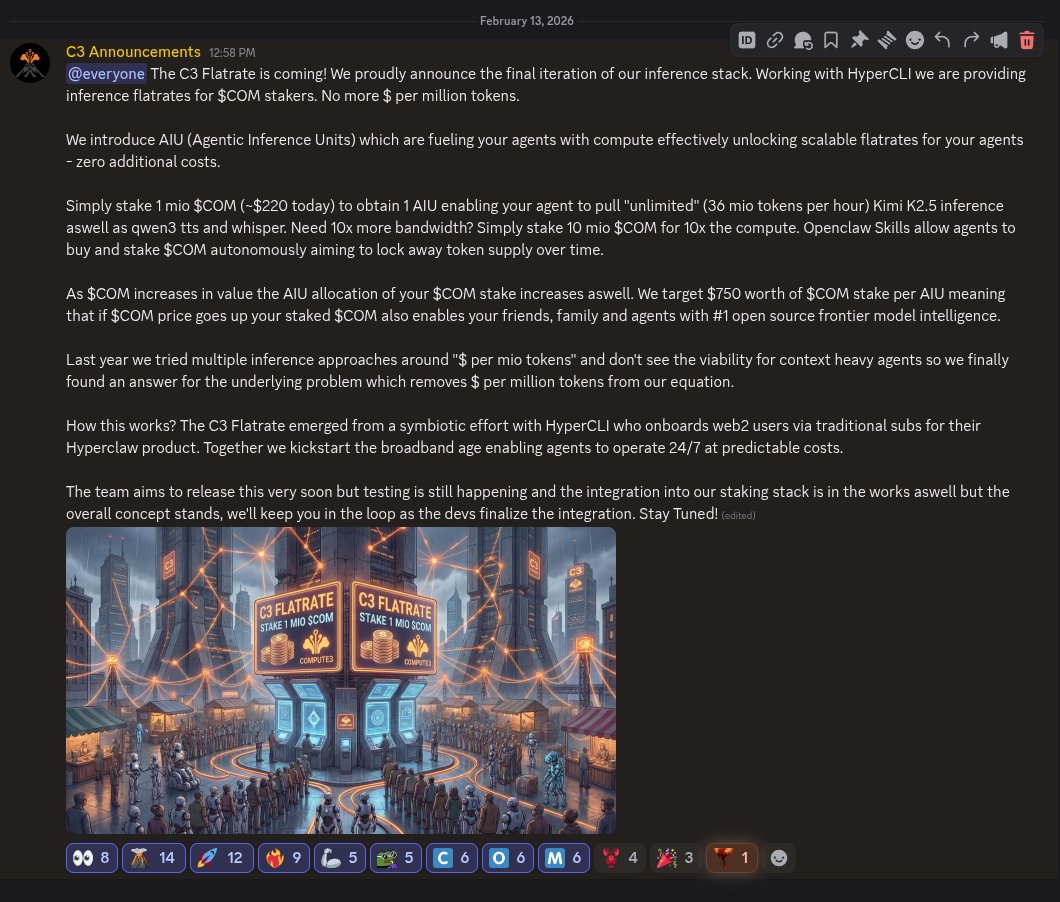Copy the message ID via ID icon
The width and height of the screenshot is (1060, 902).
(746, 41)
